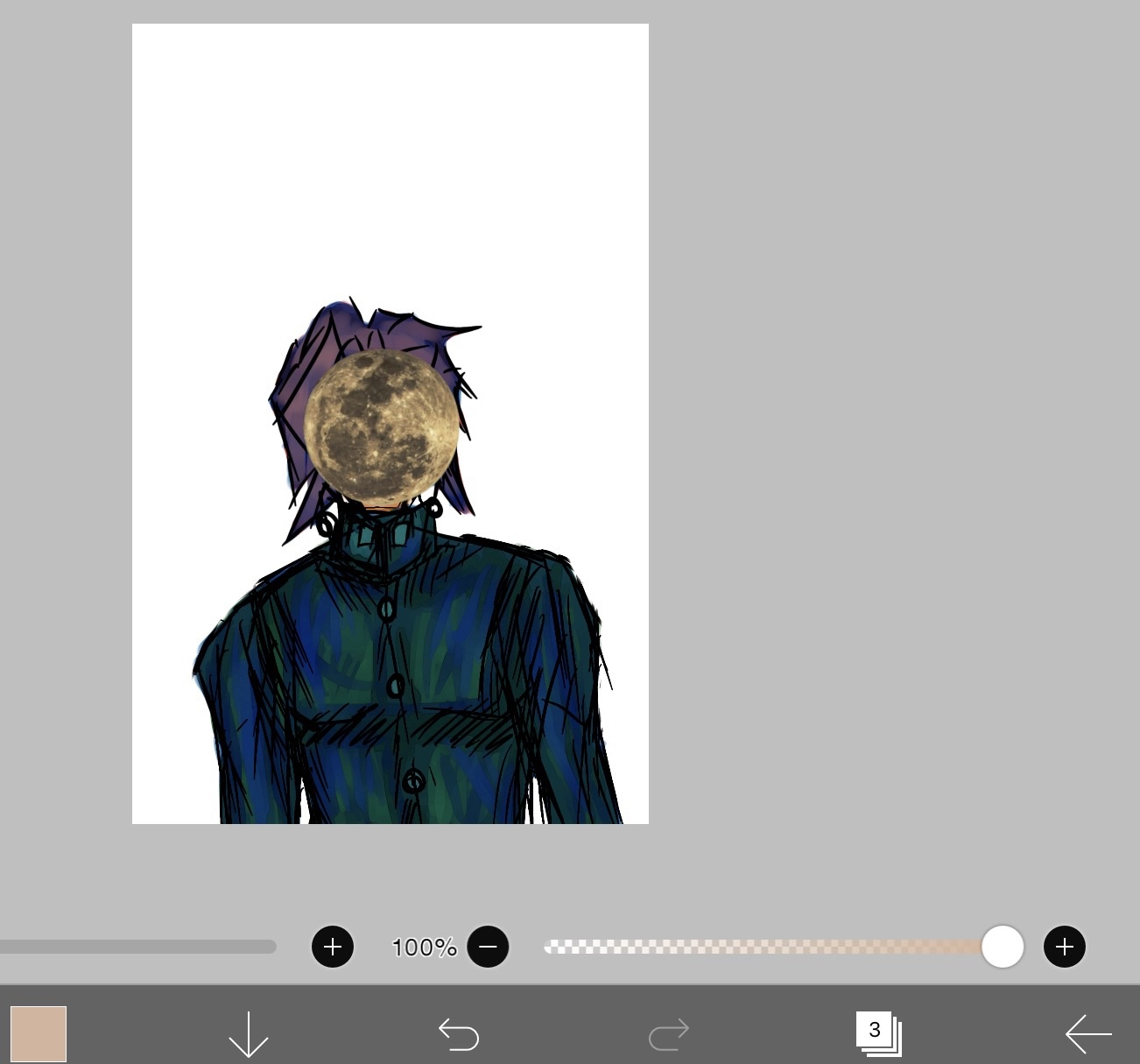Tap the 100% opacity value
1140x1064 pixels.
tap(424, 948)
